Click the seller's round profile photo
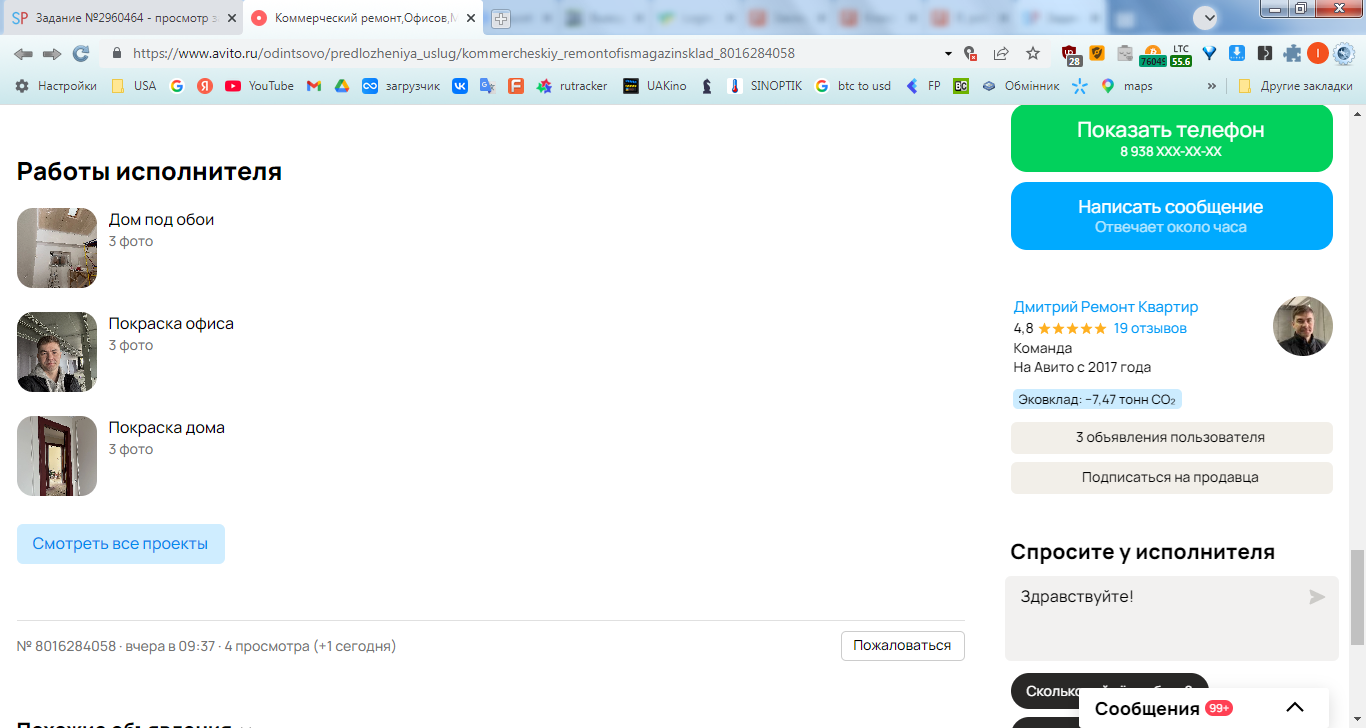Screen dimensions: 1366x728 (x=1303, y=326)
